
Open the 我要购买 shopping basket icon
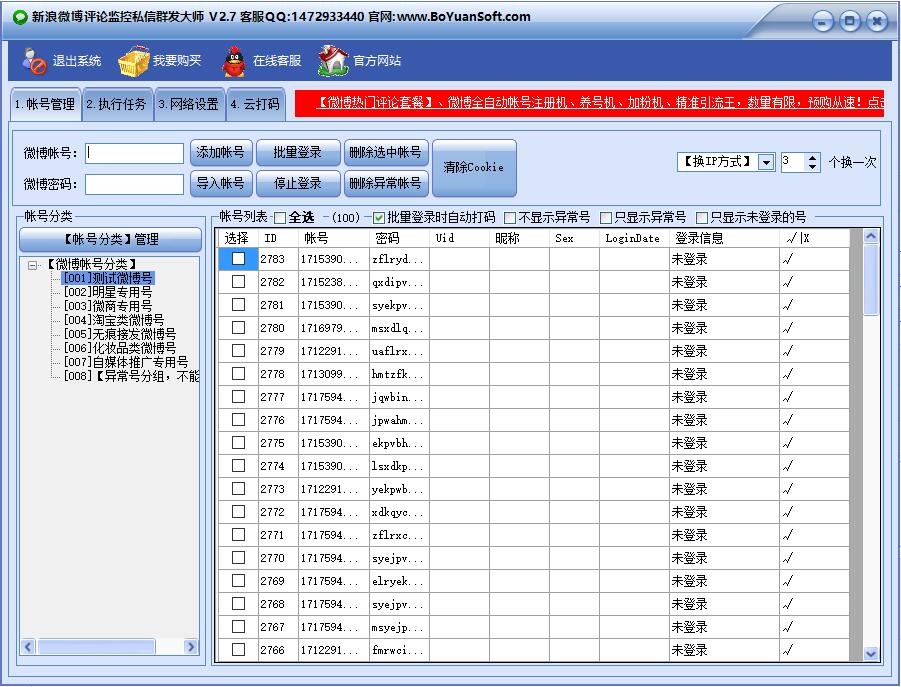134,61
